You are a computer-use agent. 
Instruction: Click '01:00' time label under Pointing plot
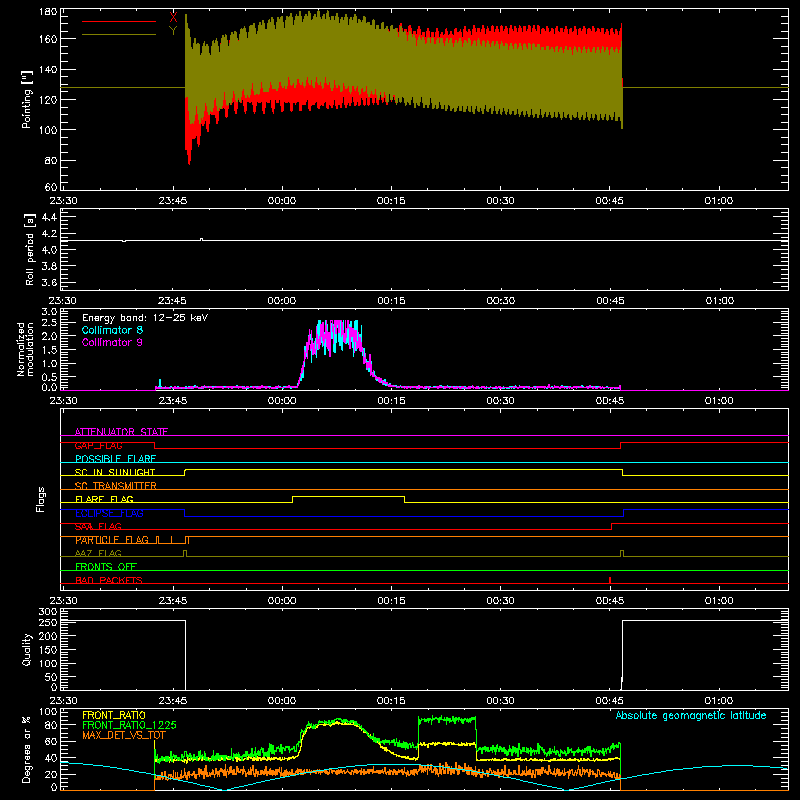[x=719, y=201]
